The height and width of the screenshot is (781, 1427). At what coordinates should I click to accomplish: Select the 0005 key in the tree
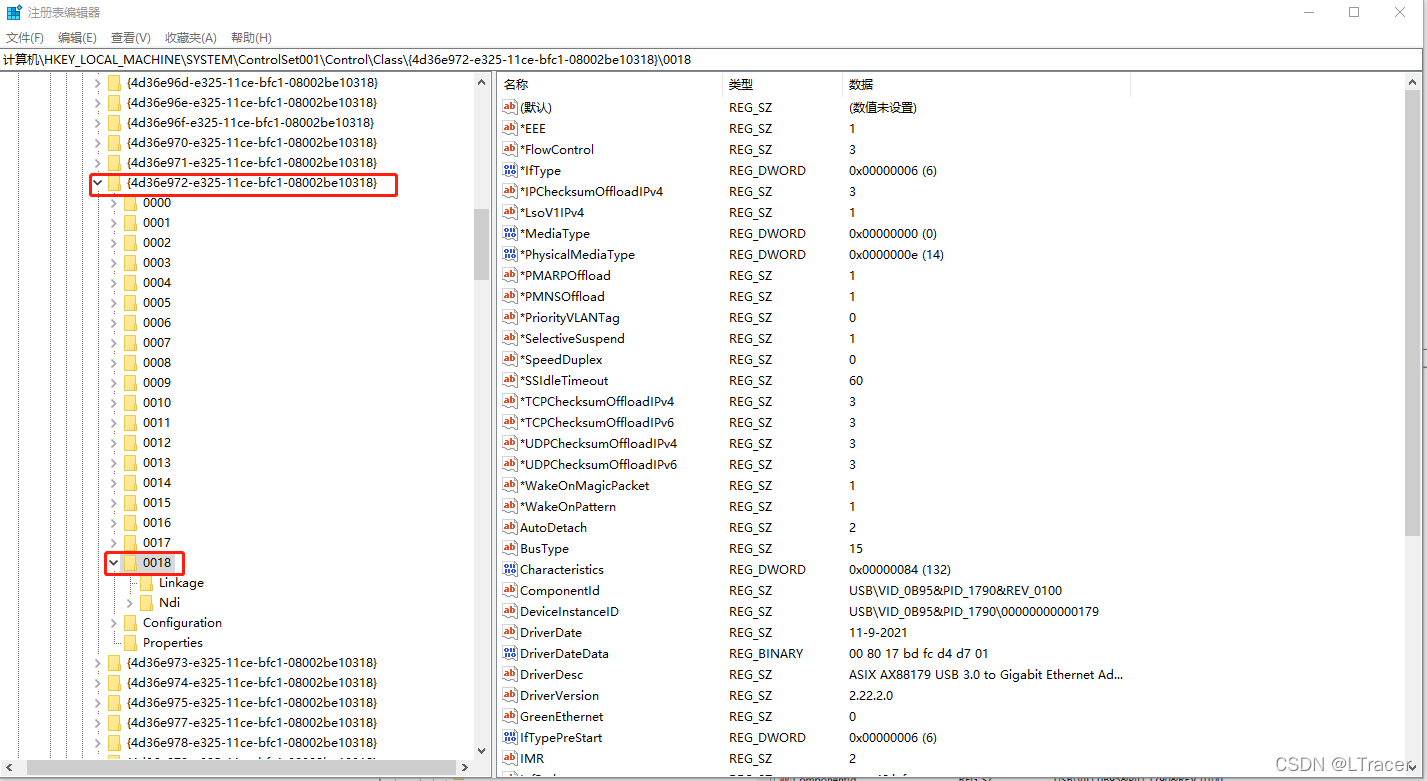157,302
